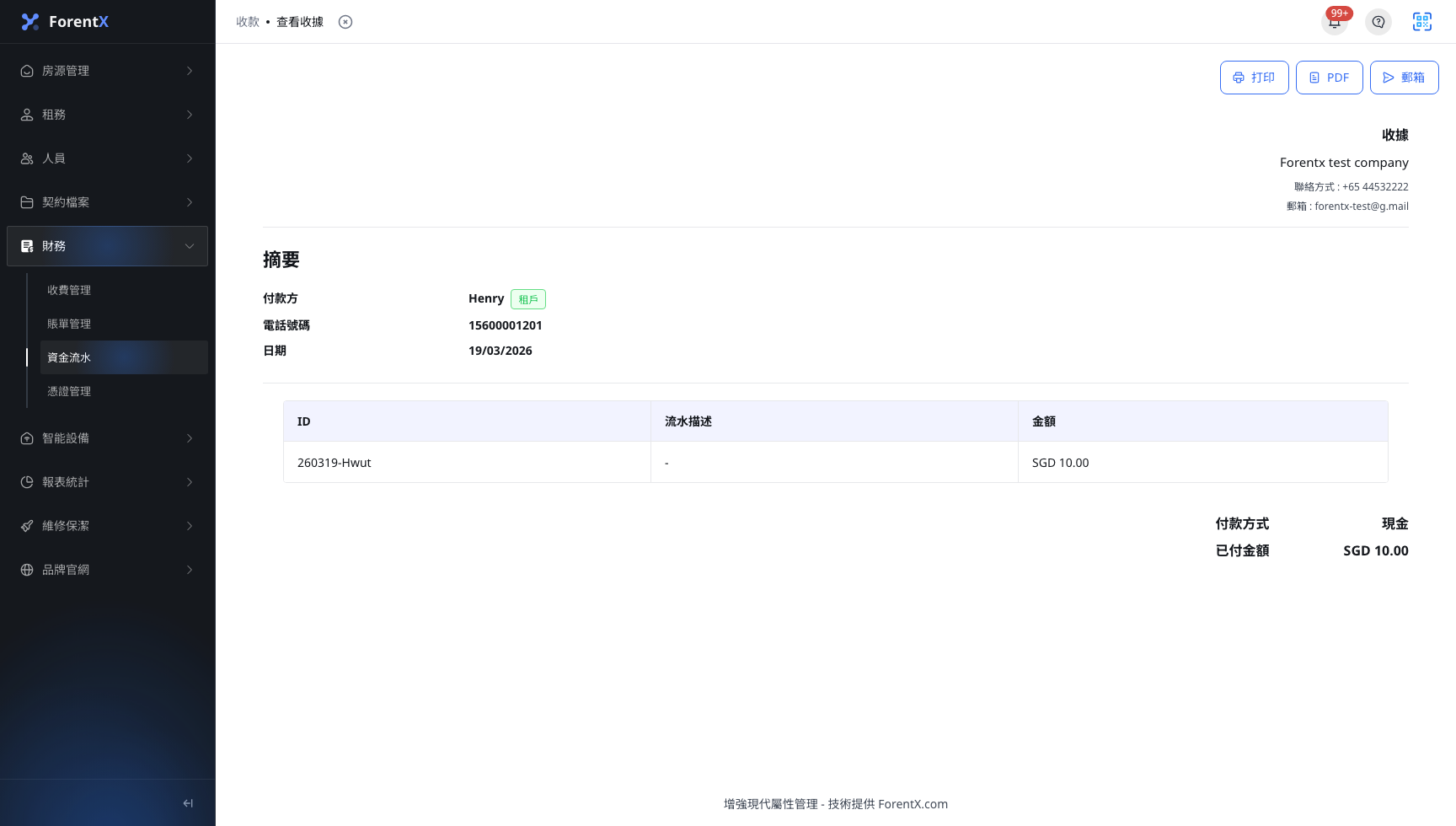This screenshot has height=826, width=1456.
Task: Click email forentx-test@g.mail
Action: (x=1362, y=206)
